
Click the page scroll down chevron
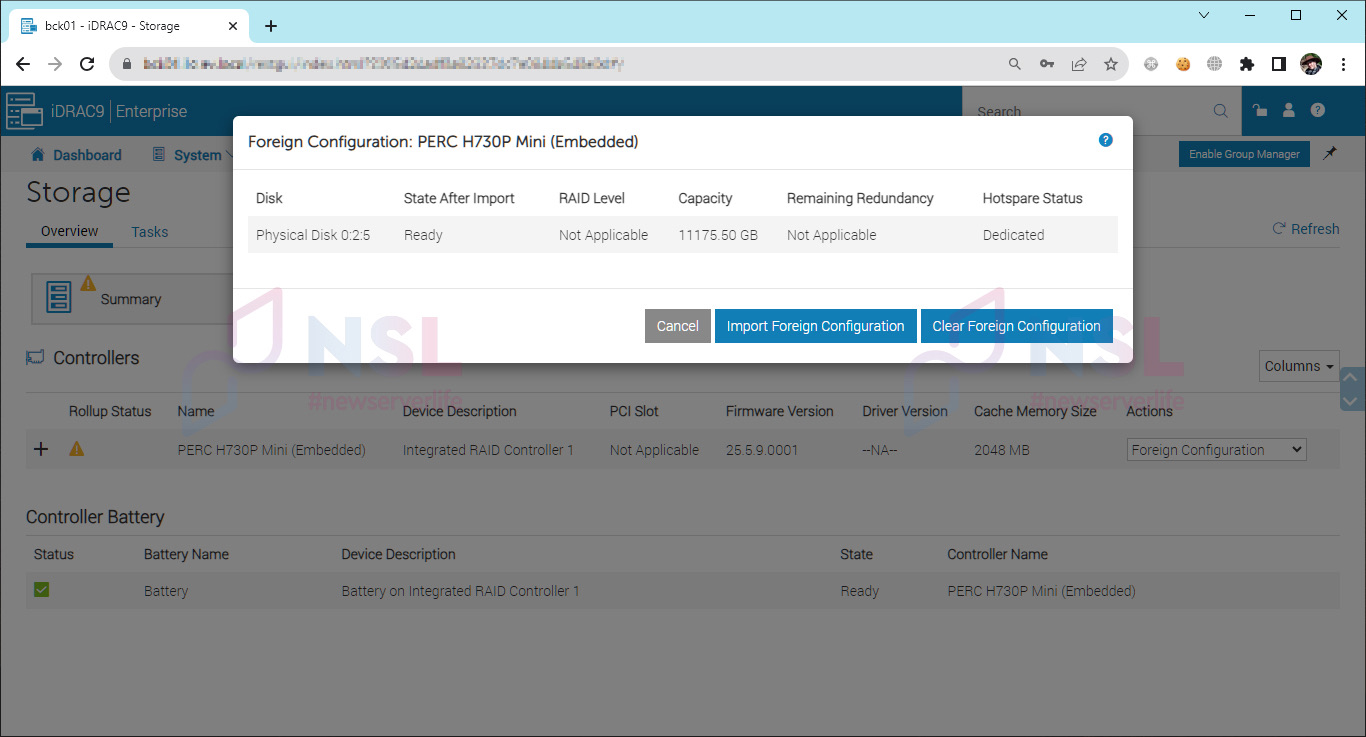point(1350,400)
